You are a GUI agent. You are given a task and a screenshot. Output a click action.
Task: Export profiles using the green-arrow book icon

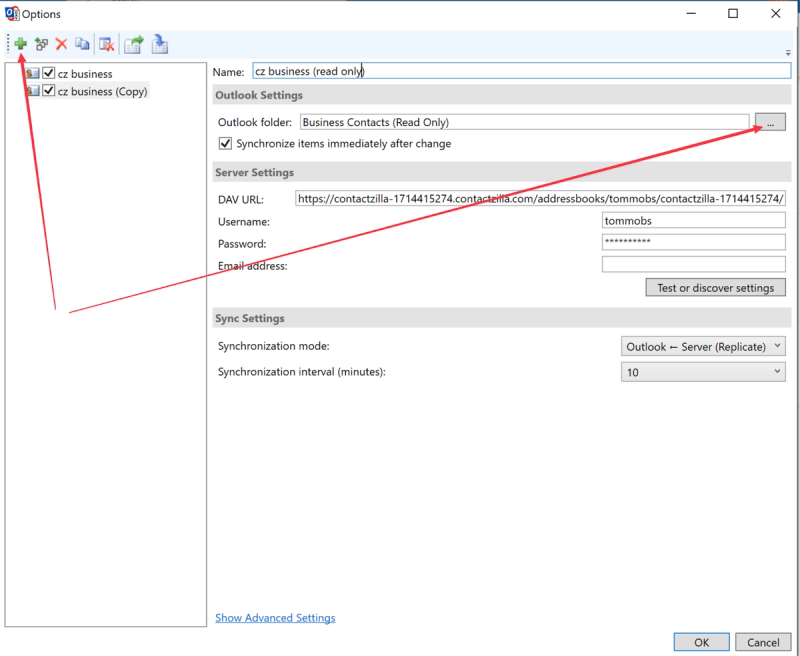coord(134,44)
